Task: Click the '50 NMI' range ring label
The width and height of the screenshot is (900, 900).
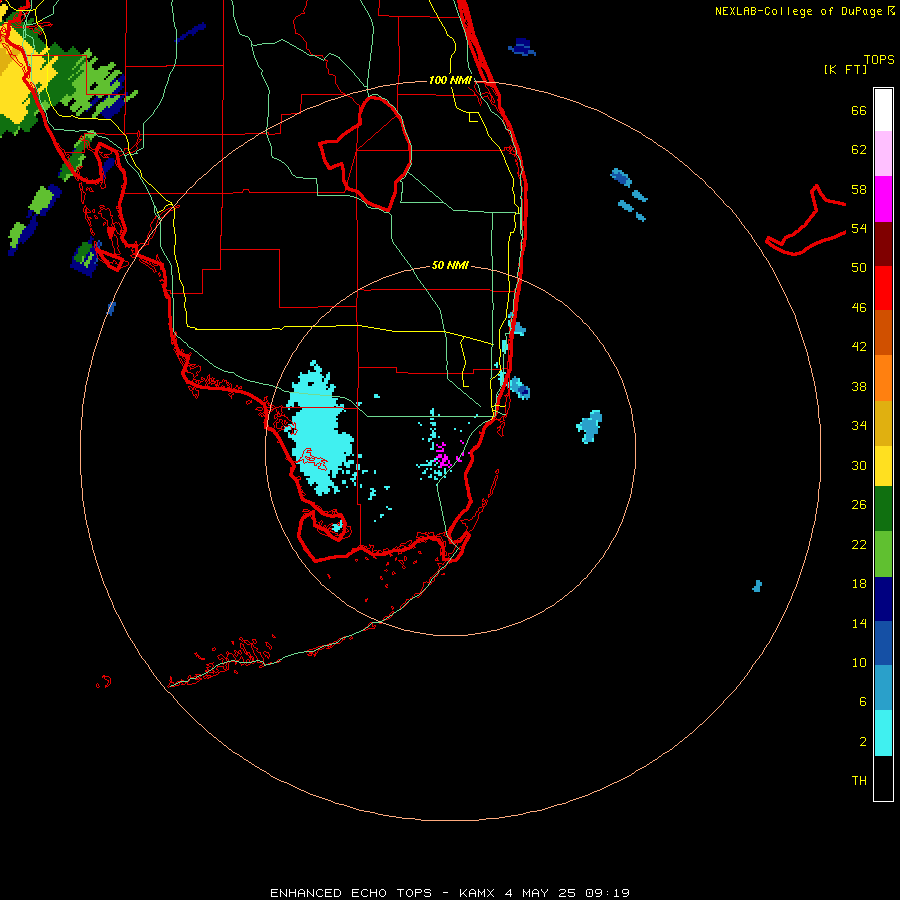Action: coord(450,265)
